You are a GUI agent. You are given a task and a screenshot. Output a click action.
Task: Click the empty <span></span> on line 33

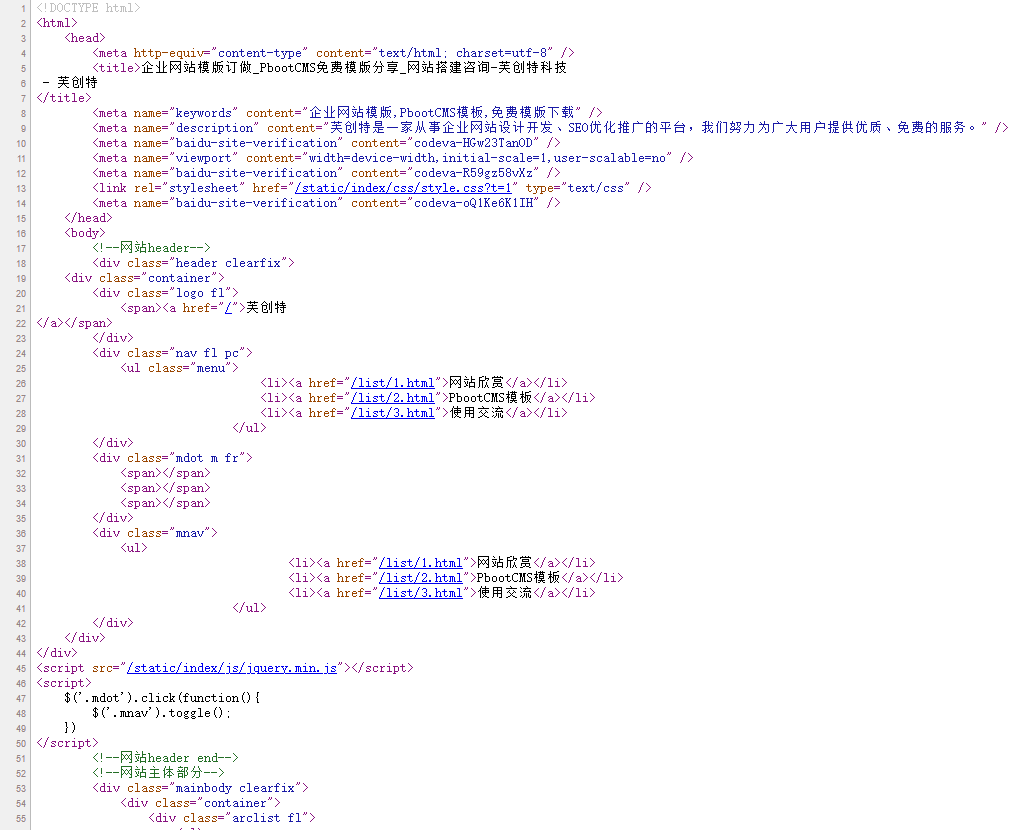[165, 488]
